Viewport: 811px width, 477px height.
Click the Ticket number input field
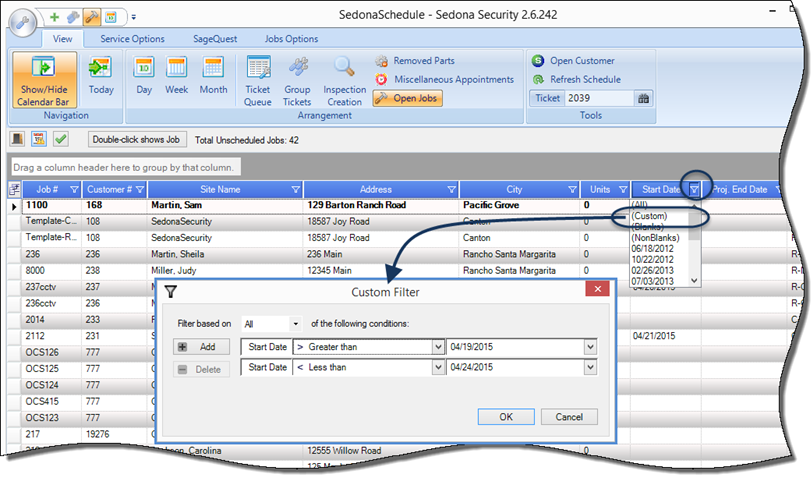[x=599, y=98]
